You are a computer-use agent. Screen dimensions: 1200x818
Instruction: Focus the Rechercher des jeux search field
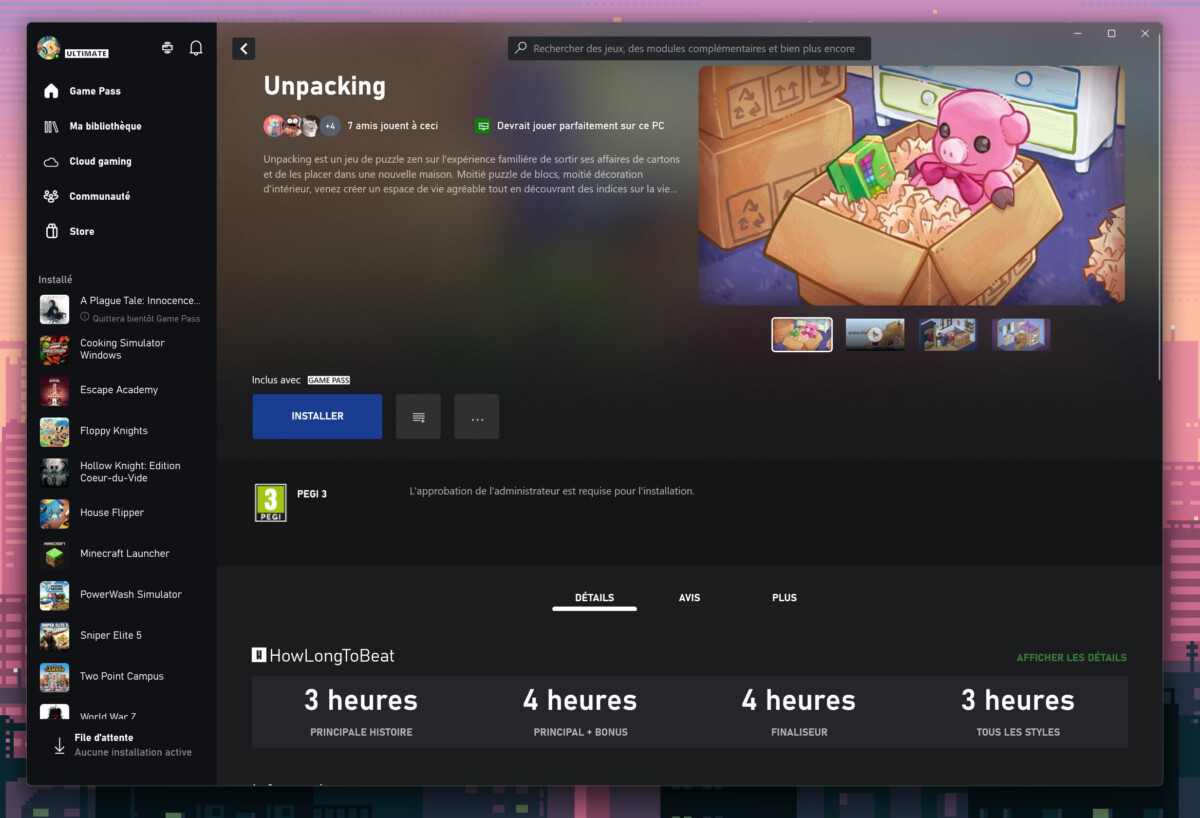coord(690,48)
